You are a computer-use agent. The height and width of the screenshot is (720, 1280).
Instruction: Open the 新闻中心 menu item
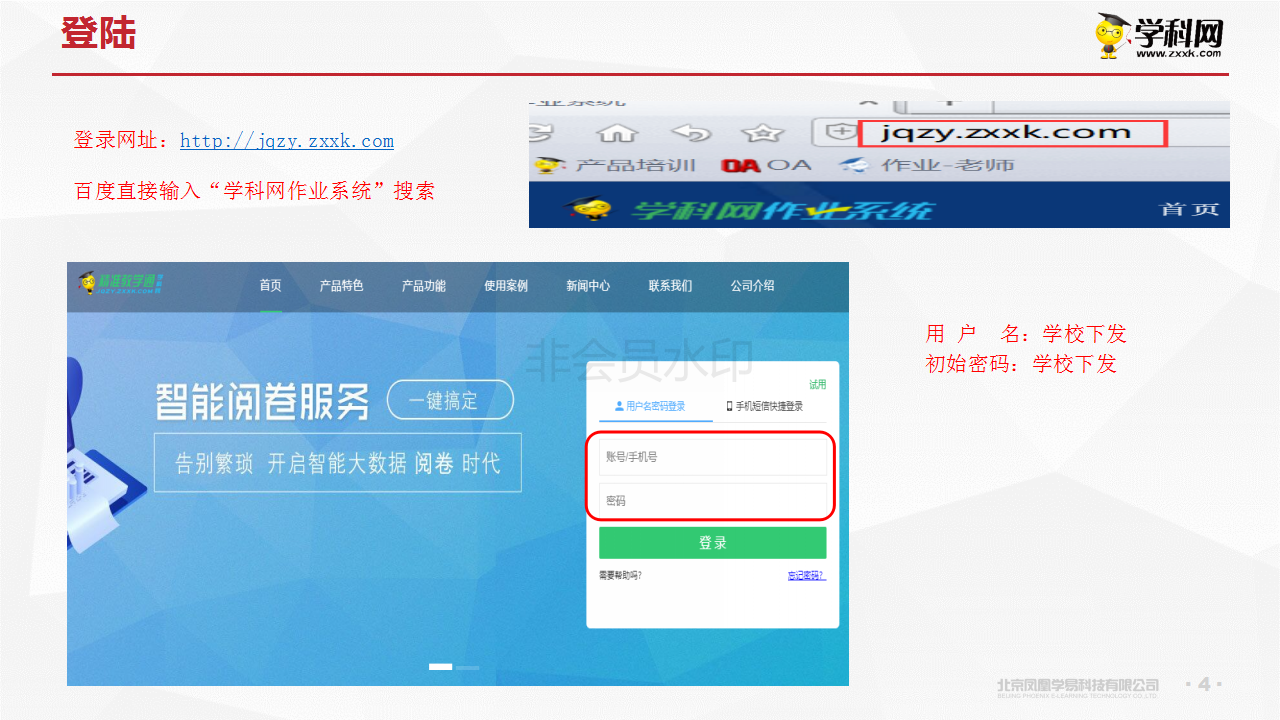(588, 286)
